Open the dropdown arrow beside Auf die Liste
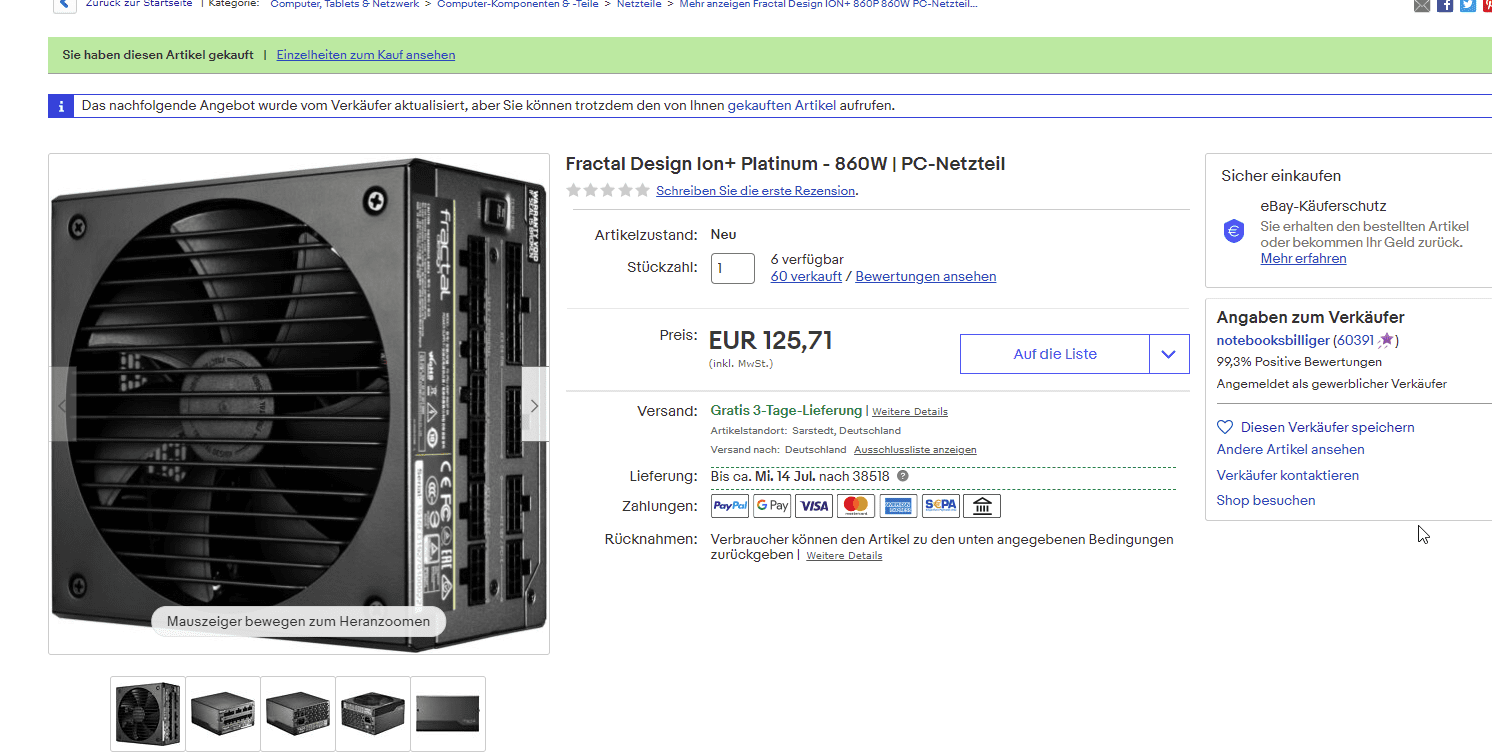The height and width of the screenshot is (753, 1492). click(1169, 354)
